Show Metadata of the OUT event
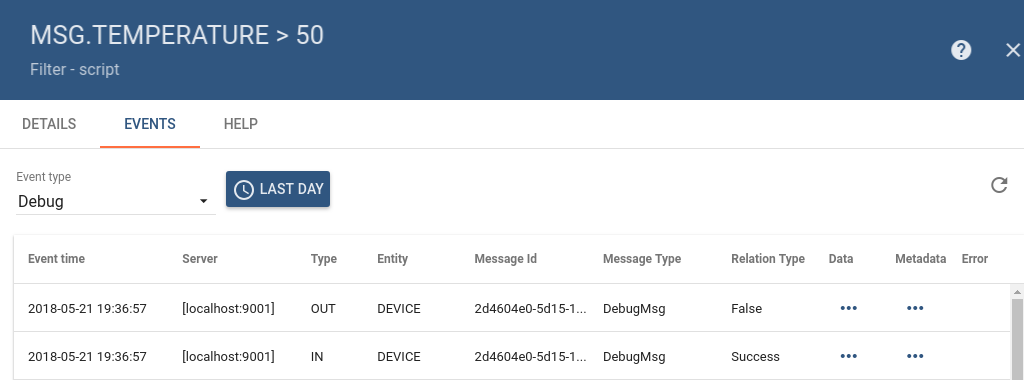 point(915,308)
